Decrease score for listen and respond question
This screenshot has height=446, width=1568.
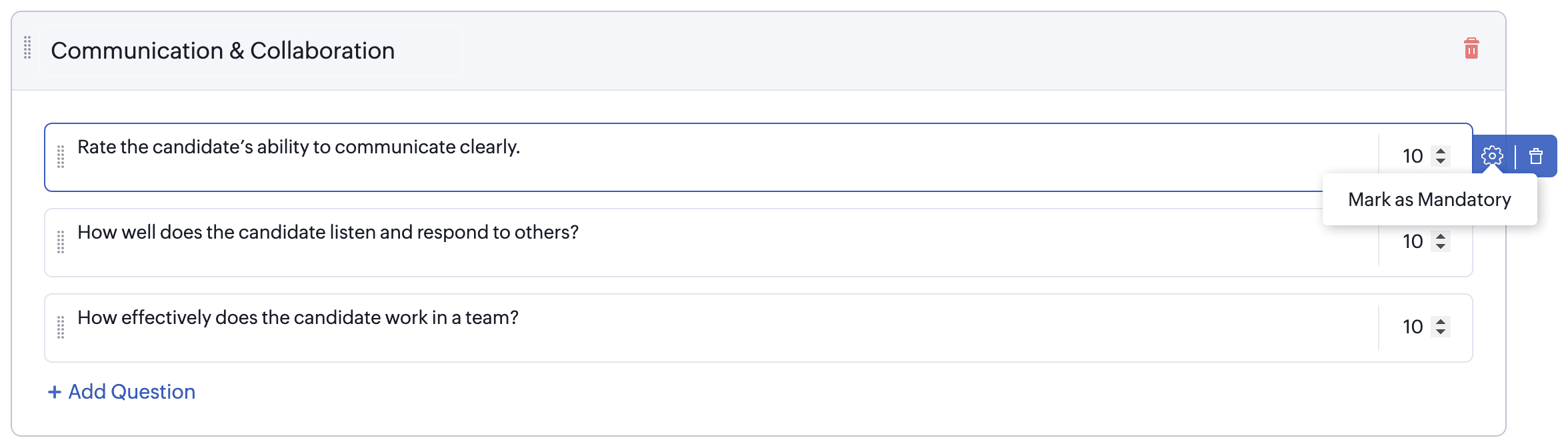(1441, 247)
